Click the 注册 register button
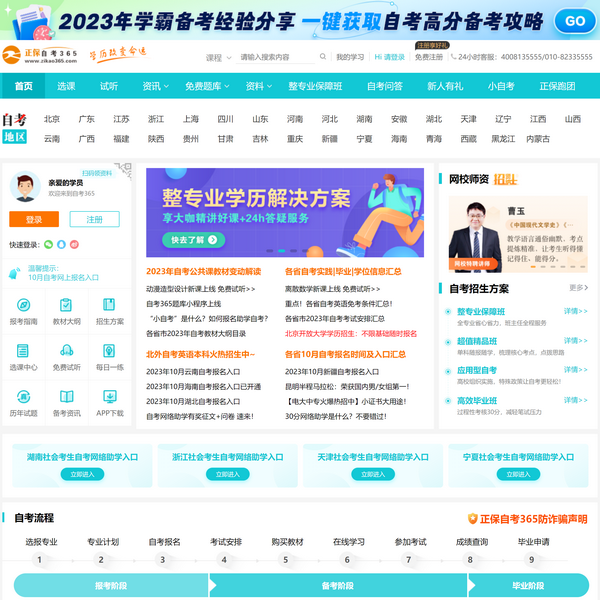 tap(94, 219)
